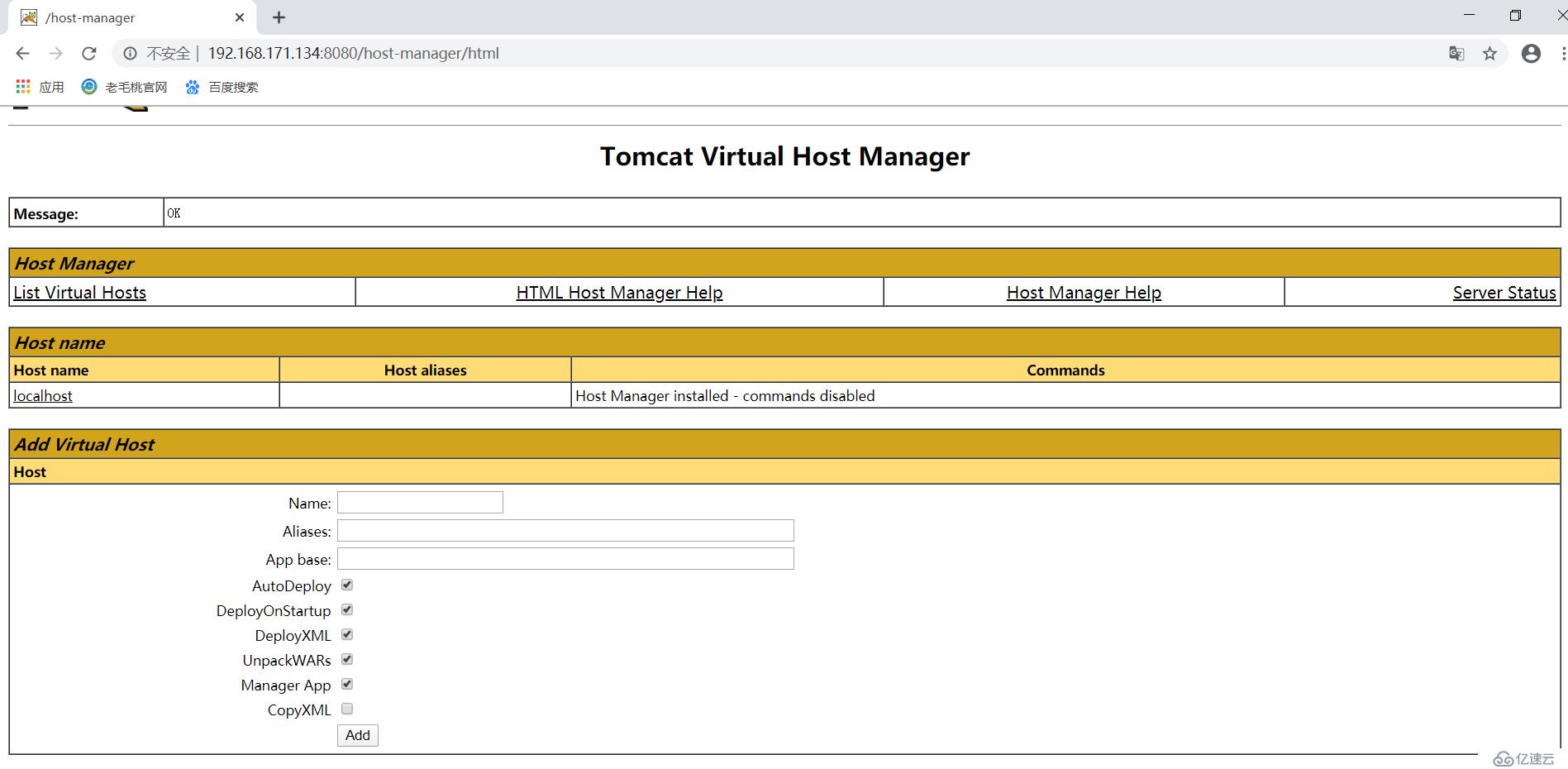
Task: Click the address bar URL
Action: click(353, 53)
